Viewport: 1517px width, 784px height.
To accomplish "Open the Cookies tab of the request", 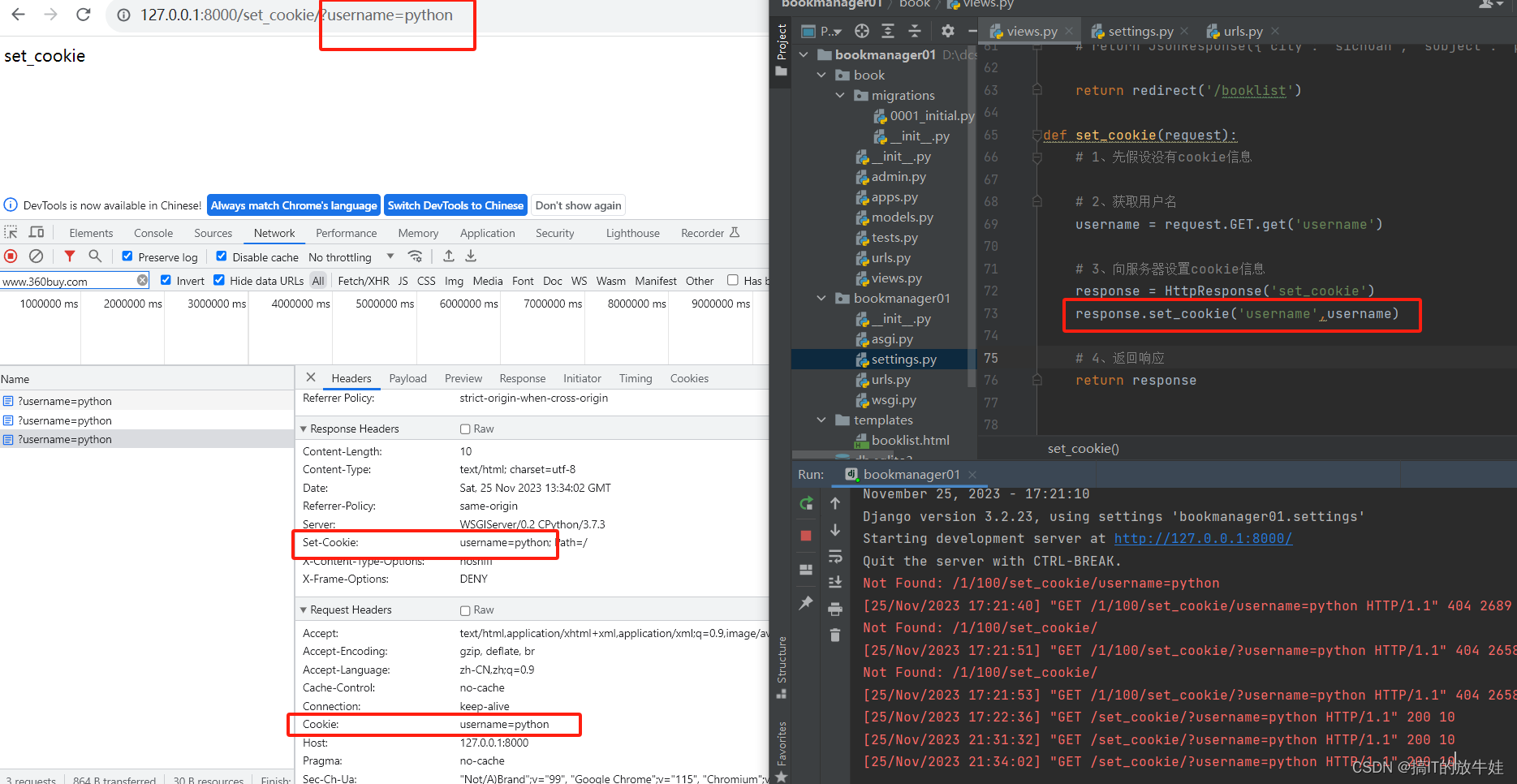I will [689, 378].
